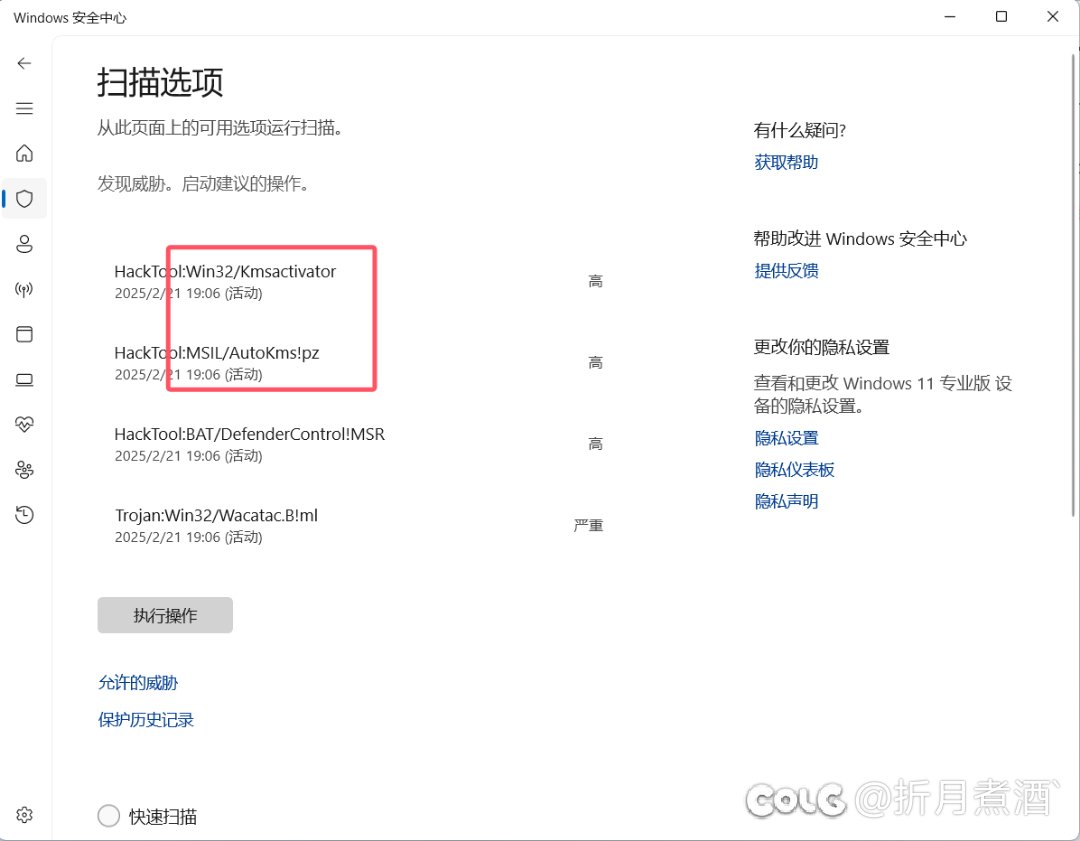Open Family options icon
The width and height of the screenshot is (1080, 841).
click(24, 470)
